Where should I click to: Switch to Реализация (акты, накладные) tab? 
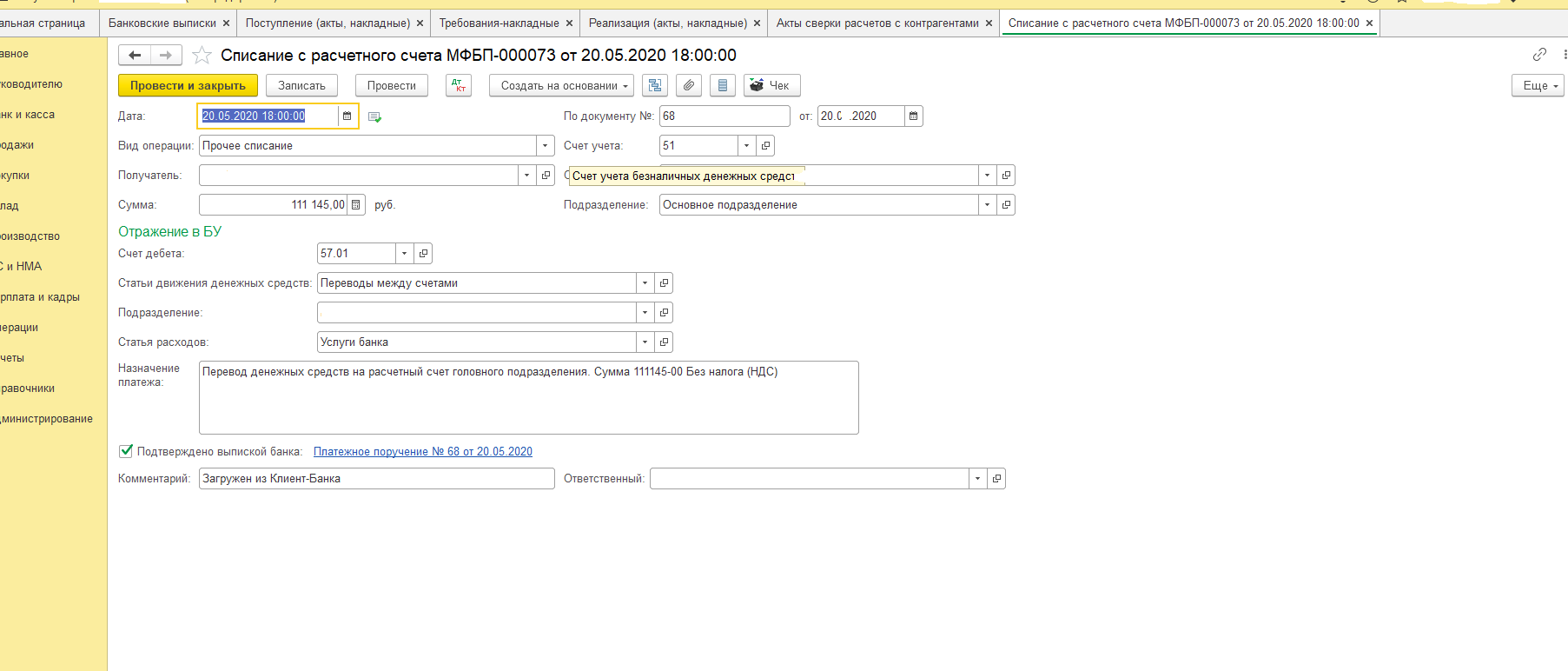(668, 23)
